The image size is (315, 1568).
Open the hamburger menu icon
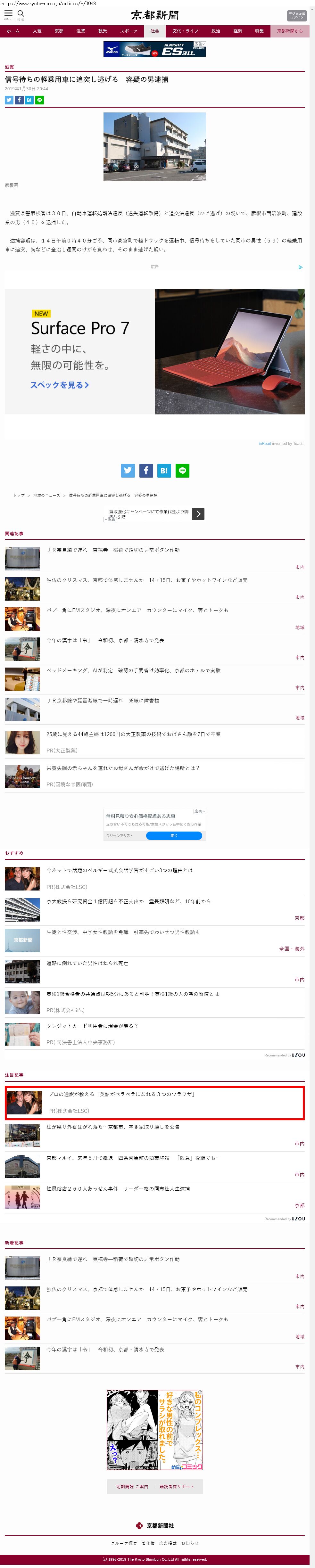pos(9,13)
